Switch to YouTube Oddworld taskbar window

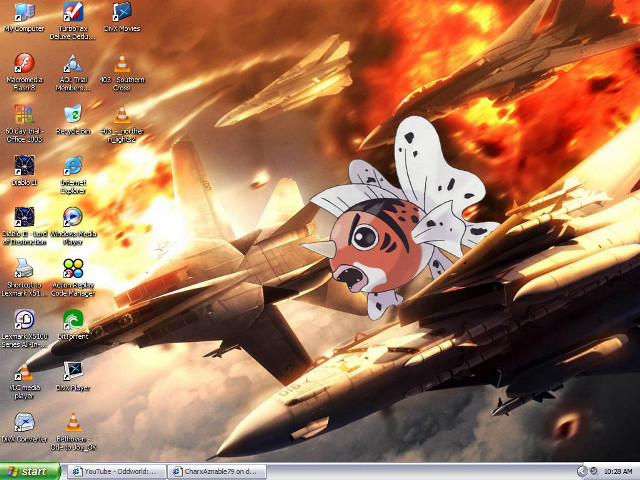click(x=117, y=471)
